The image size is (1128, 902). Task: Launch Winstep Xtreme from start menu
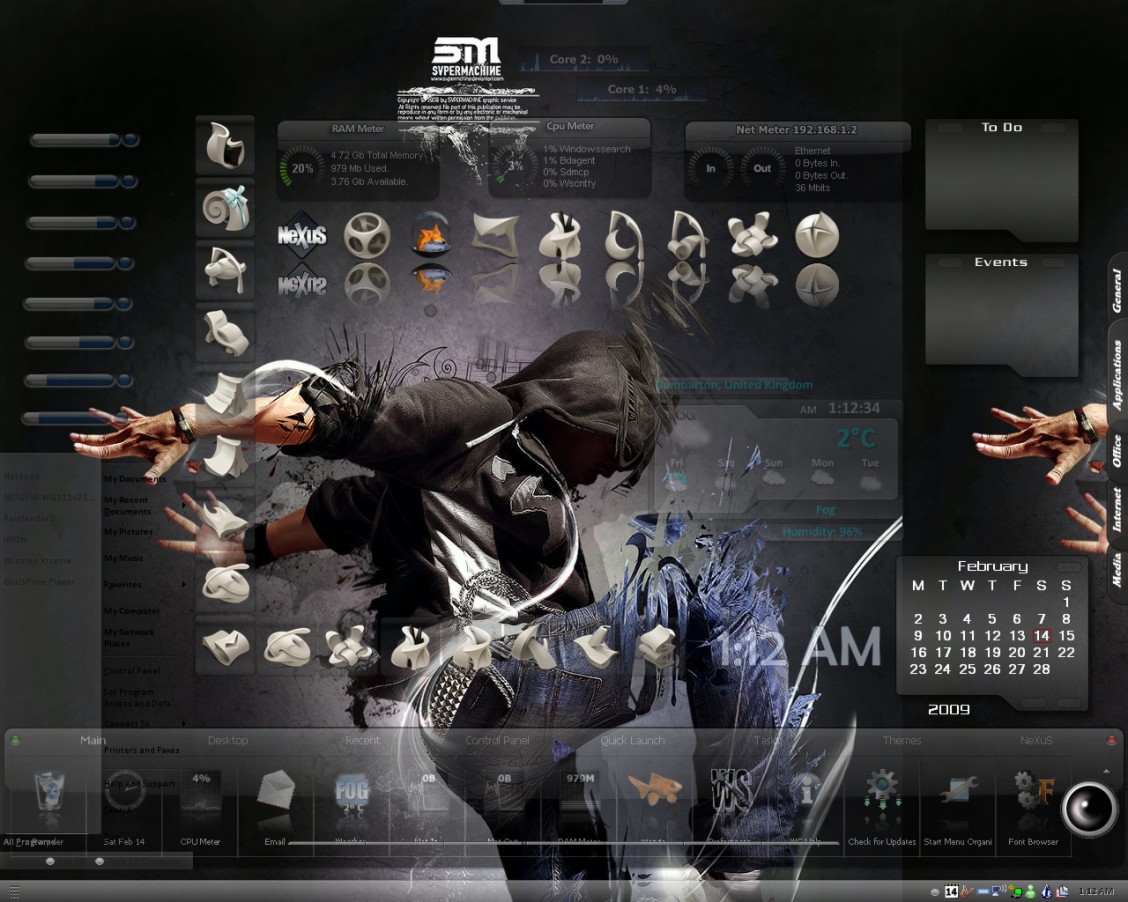point(37,560)
